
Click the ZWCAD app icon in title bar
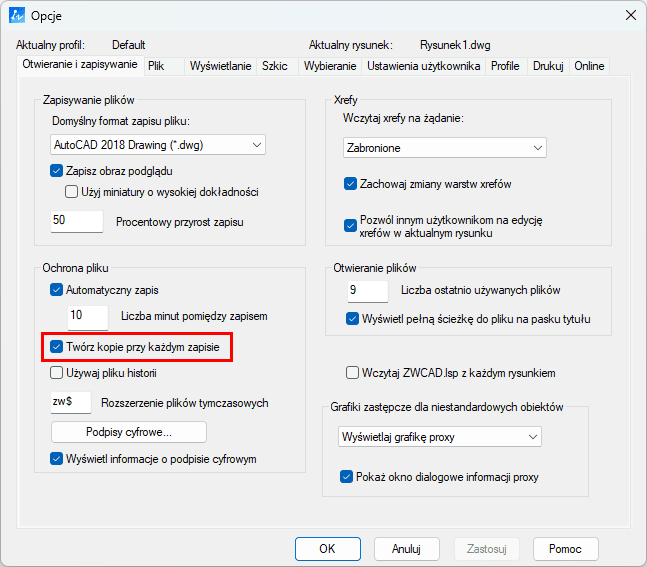click(16, 15)
